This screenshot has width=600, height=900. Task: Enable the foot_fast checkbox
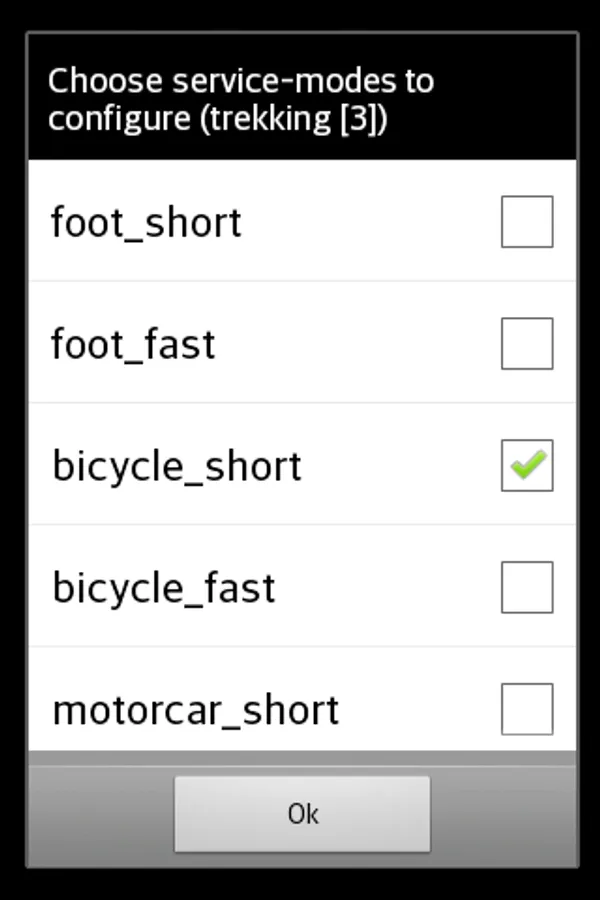pos(526,343)
